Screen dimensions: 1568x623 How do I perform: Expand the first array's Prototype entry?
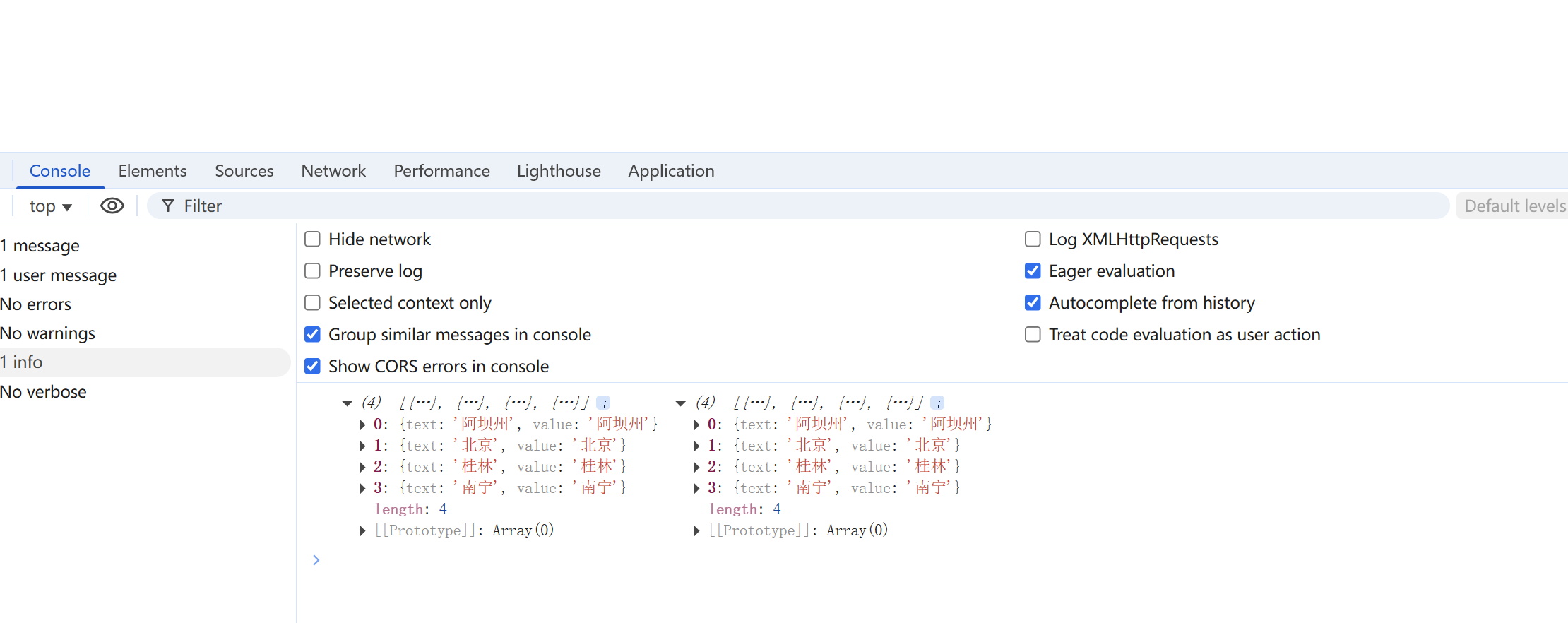tap(362, 530)
